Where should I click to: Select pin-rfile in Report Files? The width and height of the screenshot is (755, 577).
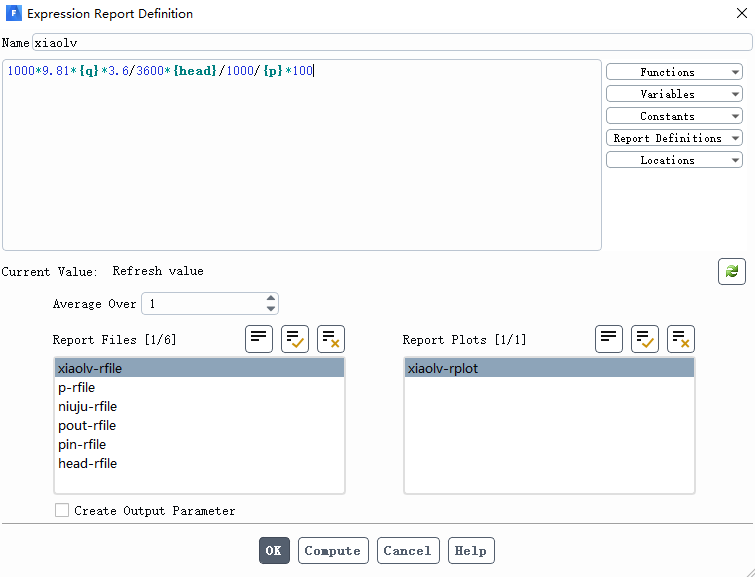pos(199,444)
